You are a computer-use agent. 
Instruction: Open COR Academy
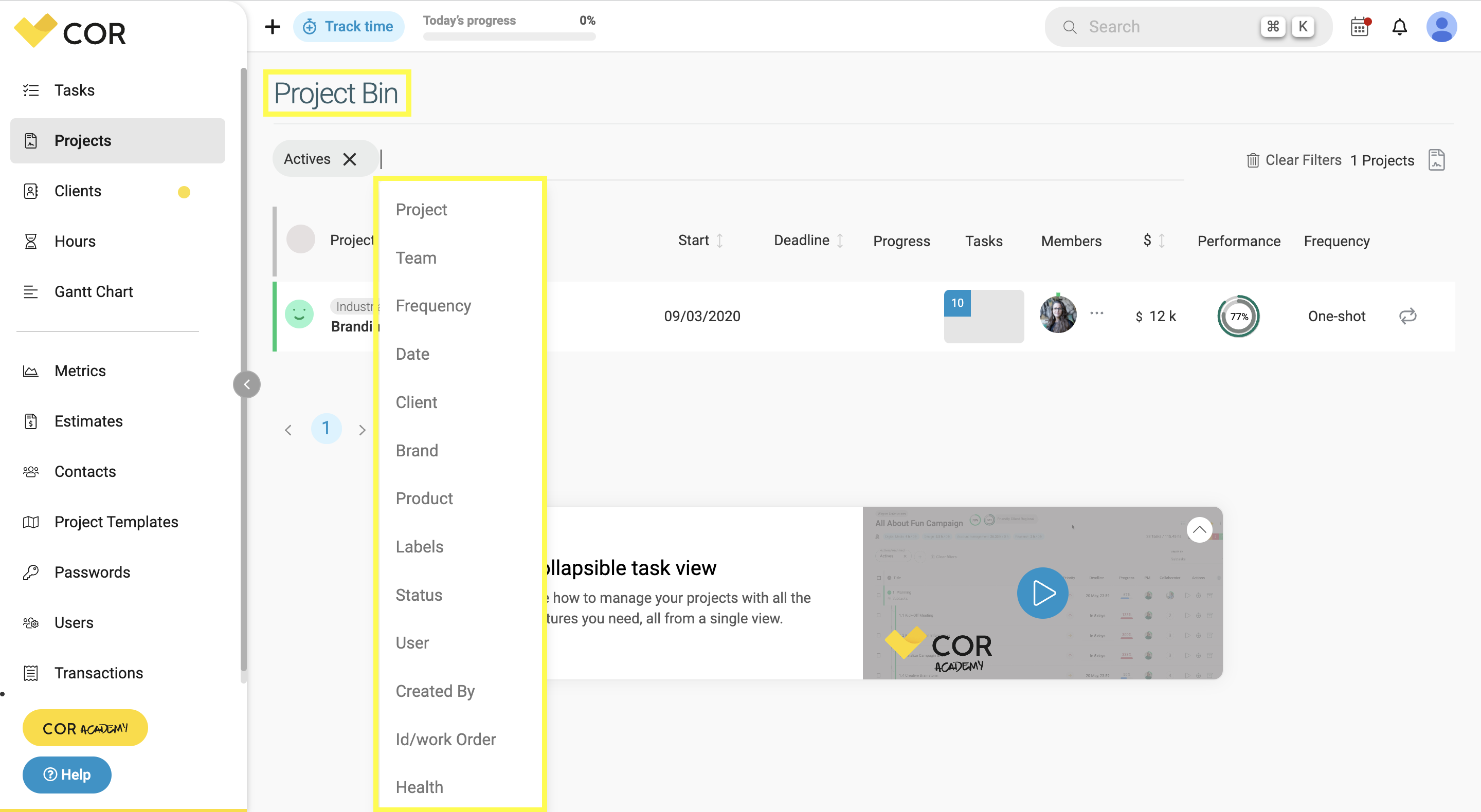[84, 728]
